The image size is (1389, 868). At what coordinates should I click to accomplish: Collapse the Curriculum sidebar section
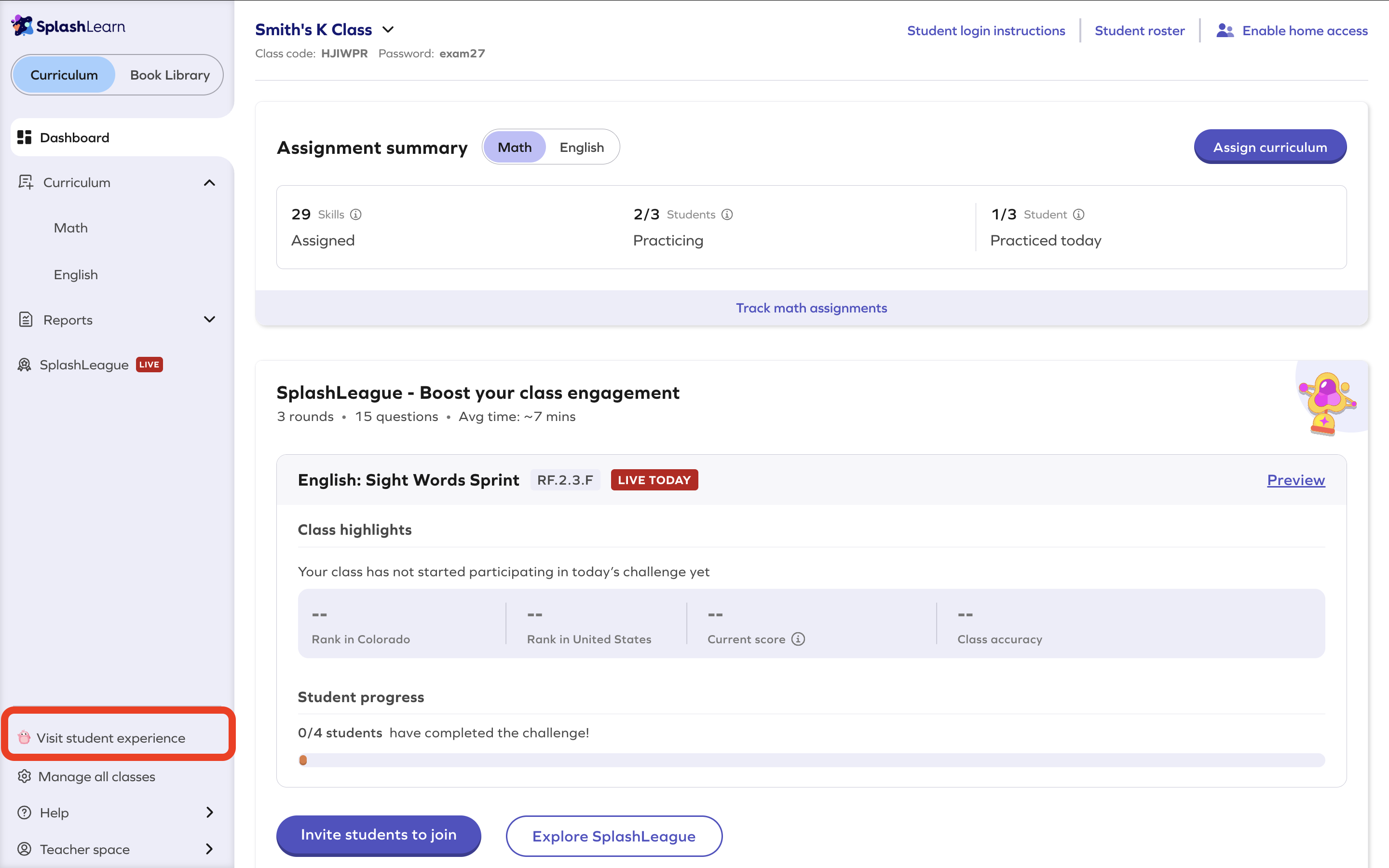209,183
